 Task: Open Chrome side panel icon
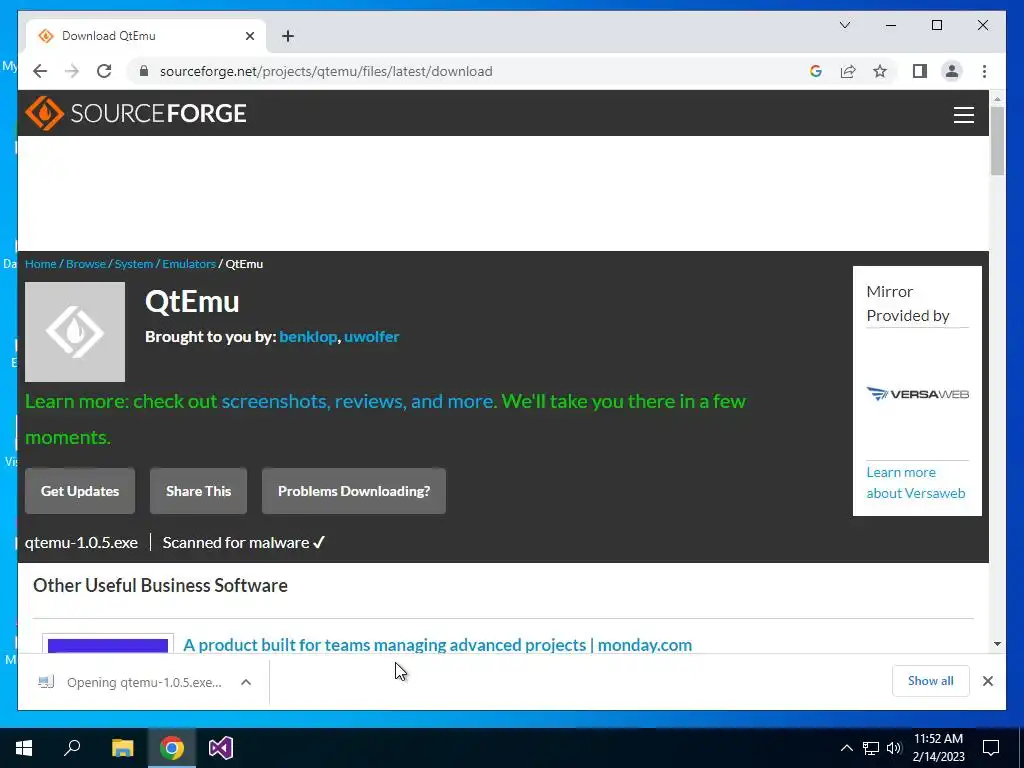point(920,71)
